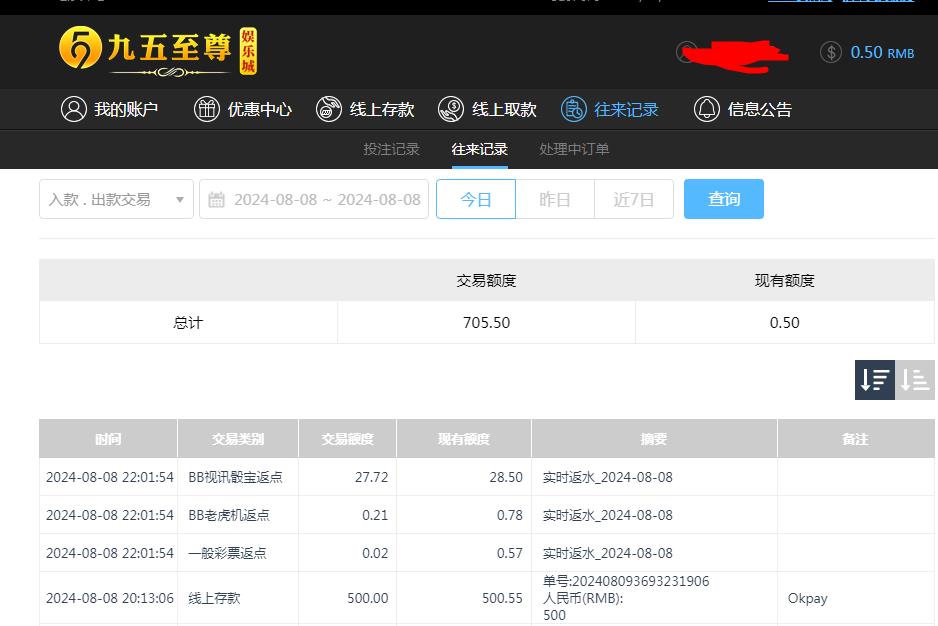Select the 往来记录 tab below the navbar
The image size is (938, 626).
tap(480, 147)
